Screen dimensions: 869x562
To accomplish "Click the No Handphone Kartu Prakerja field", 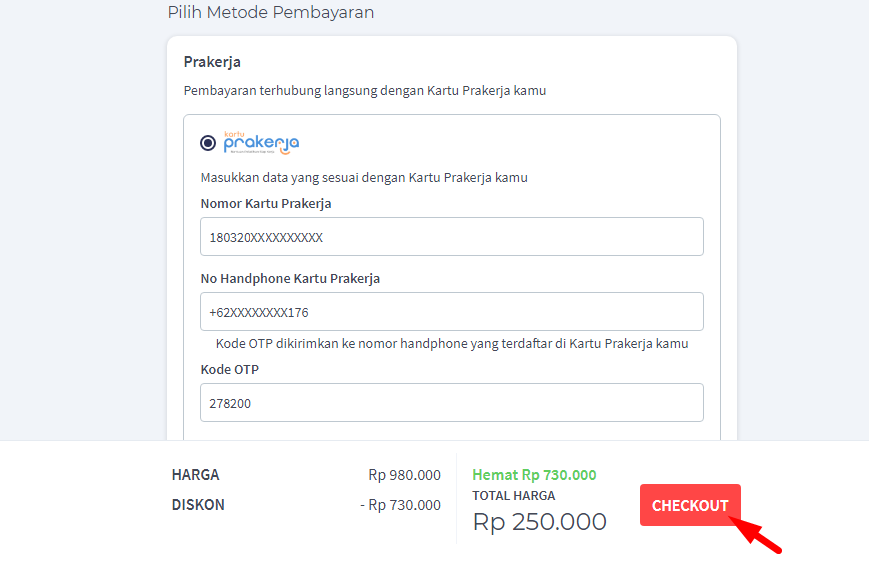I will pyautogui.click(x=451, y=312).
